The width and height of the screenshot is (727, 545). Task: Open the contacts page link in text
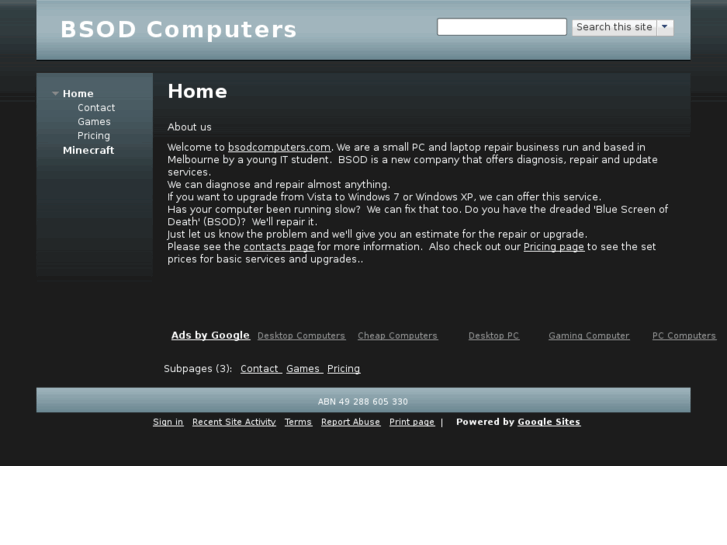279,247
